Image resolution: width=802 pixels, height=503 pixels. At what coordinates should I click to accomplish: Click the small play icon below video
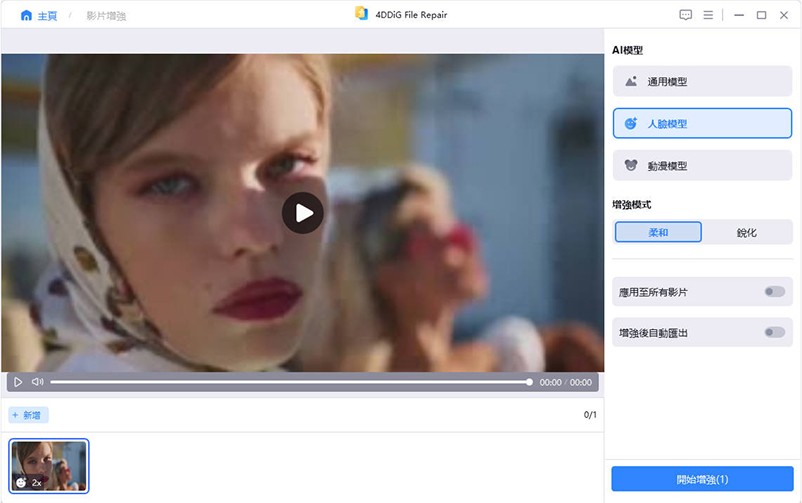coord(18,382)
